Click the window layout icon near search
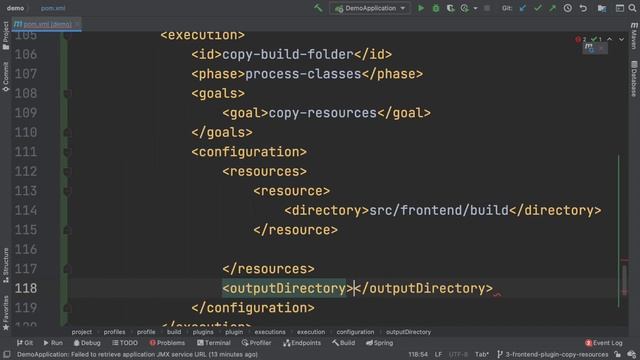The height and width of the screenshot is (360, 640). (620, 8)
